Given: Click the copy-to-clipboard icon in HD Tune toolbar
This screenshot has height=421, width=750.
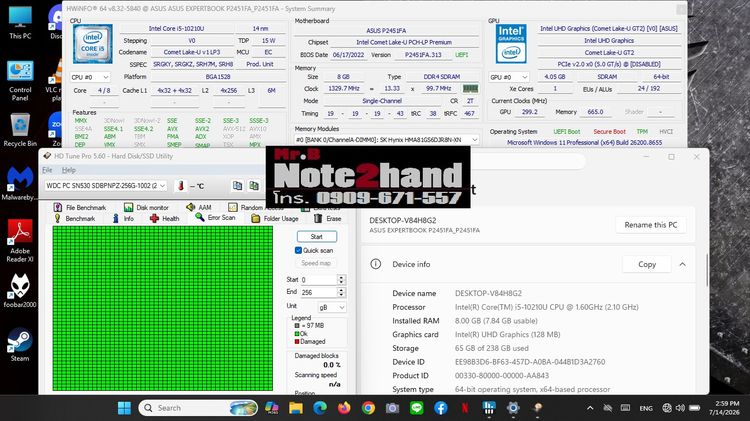Looking at the screenshot, I should [x=237, y=186].
